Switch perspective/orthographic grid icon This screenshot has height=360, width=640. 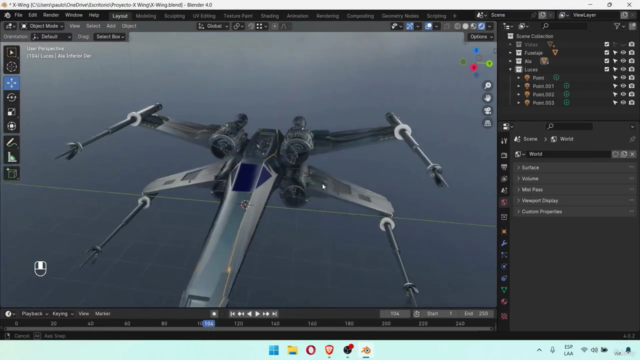pyautogui.click(x=487, y=123)
